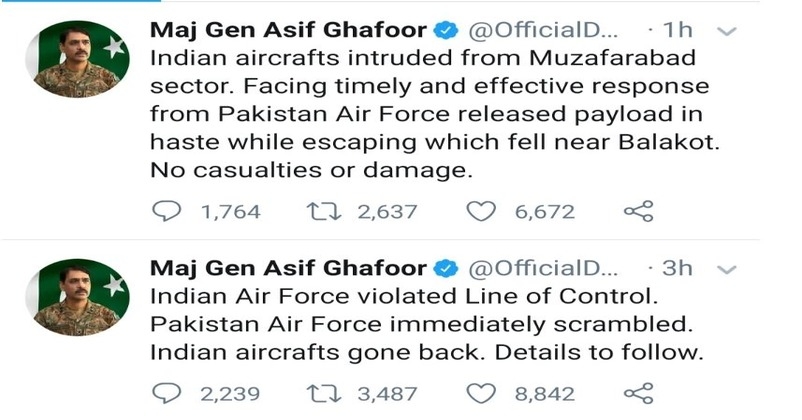
Task: Open dropdown chevron on the 1h tweet
Action: click(x=727, y=32)
